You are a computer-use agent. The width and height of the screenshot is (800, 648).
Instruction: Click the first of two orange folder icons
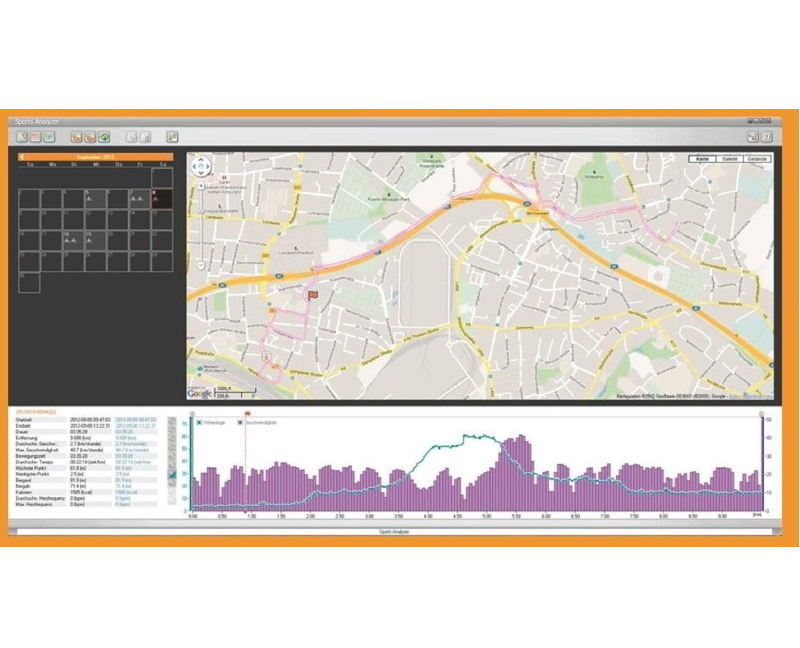(77, 137)
